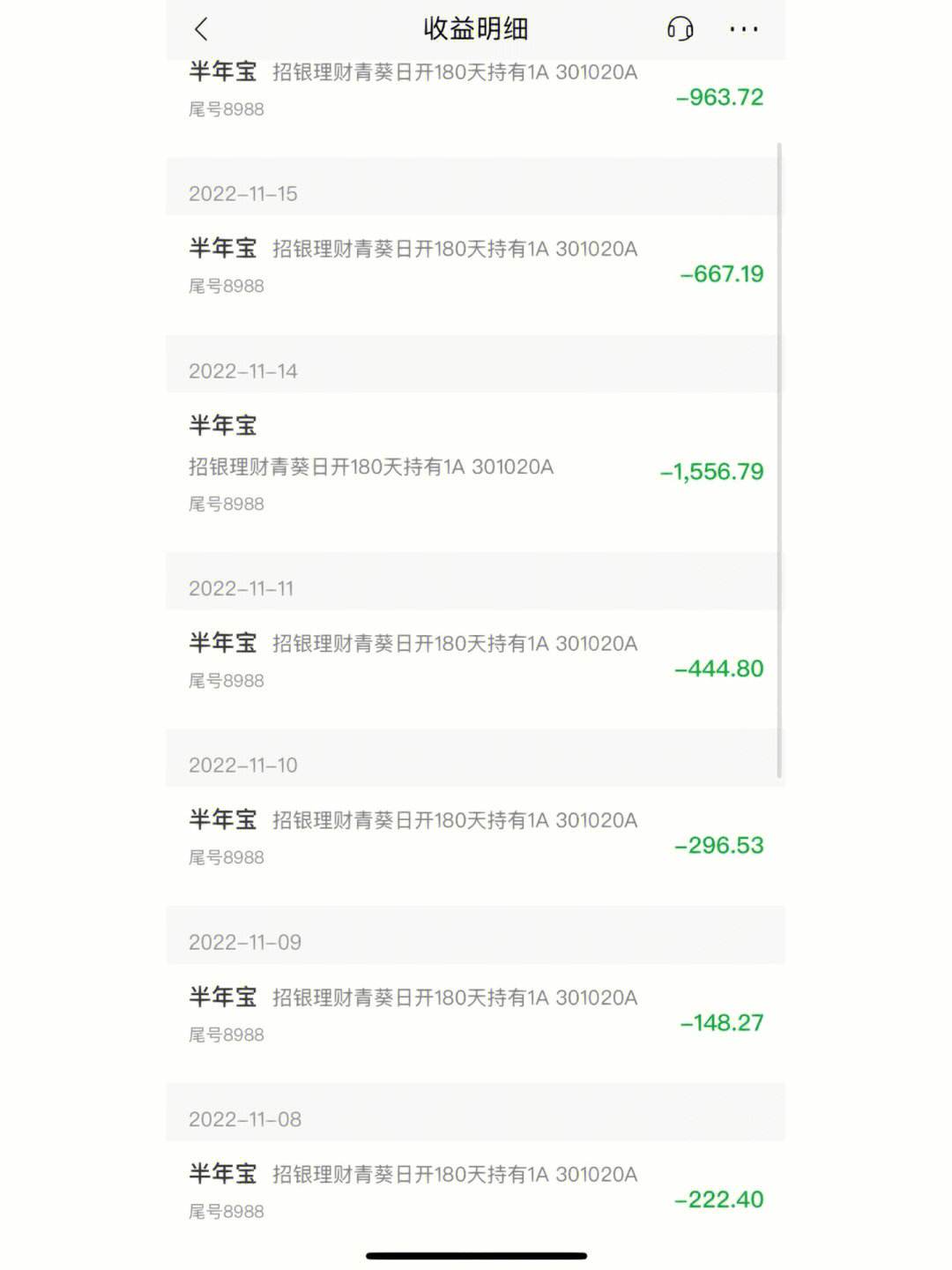Tap the back arrow icon
This screenshot has width=952, height=1270.
(x=201, y=29)
